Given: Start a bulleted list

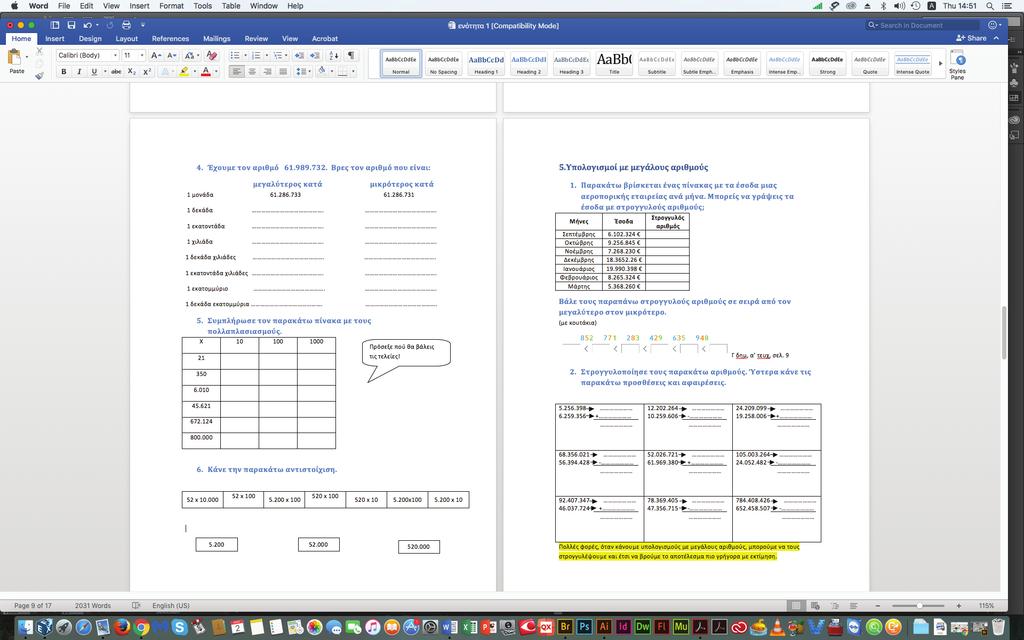Looking at the screenshot, I should click(235, 56).
